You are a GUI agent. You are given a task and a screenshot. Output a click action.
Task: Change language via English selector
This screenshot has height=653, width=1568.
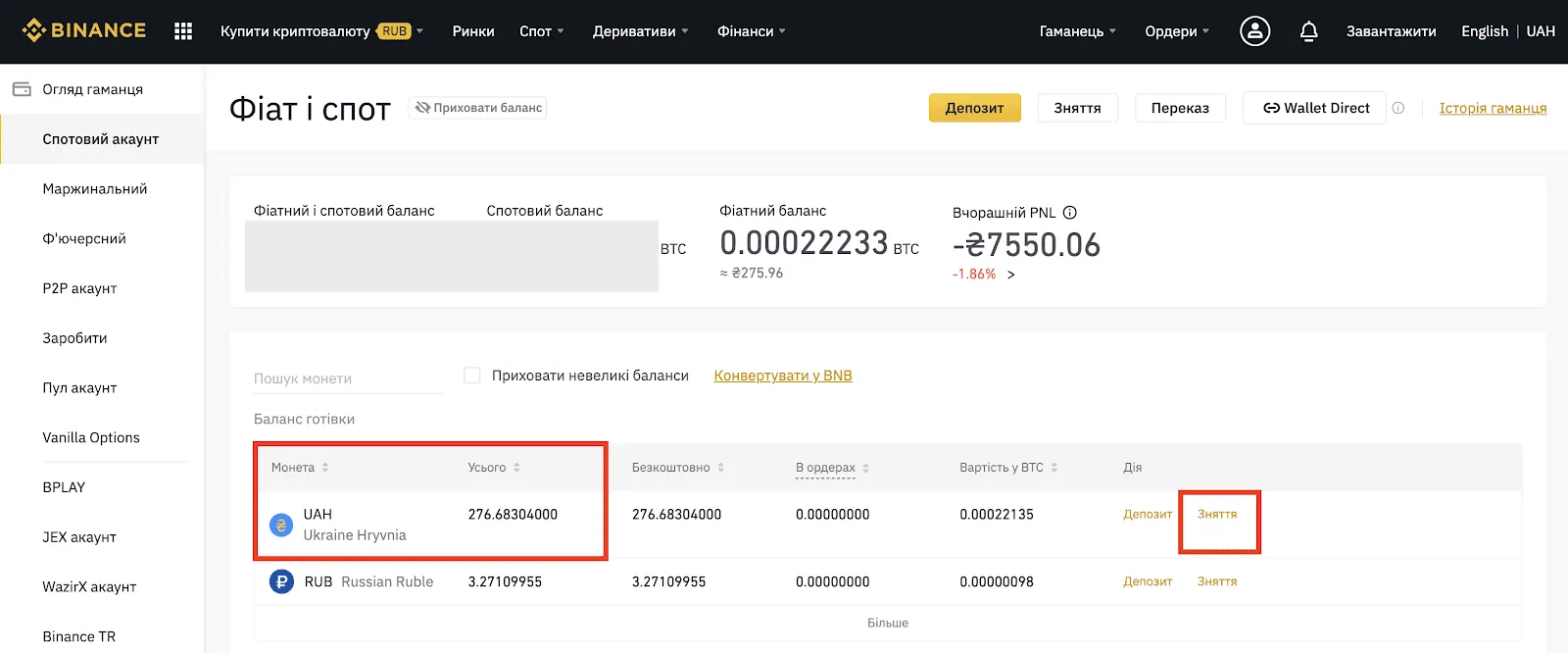pyautogui.click(x=1485, y=31)
